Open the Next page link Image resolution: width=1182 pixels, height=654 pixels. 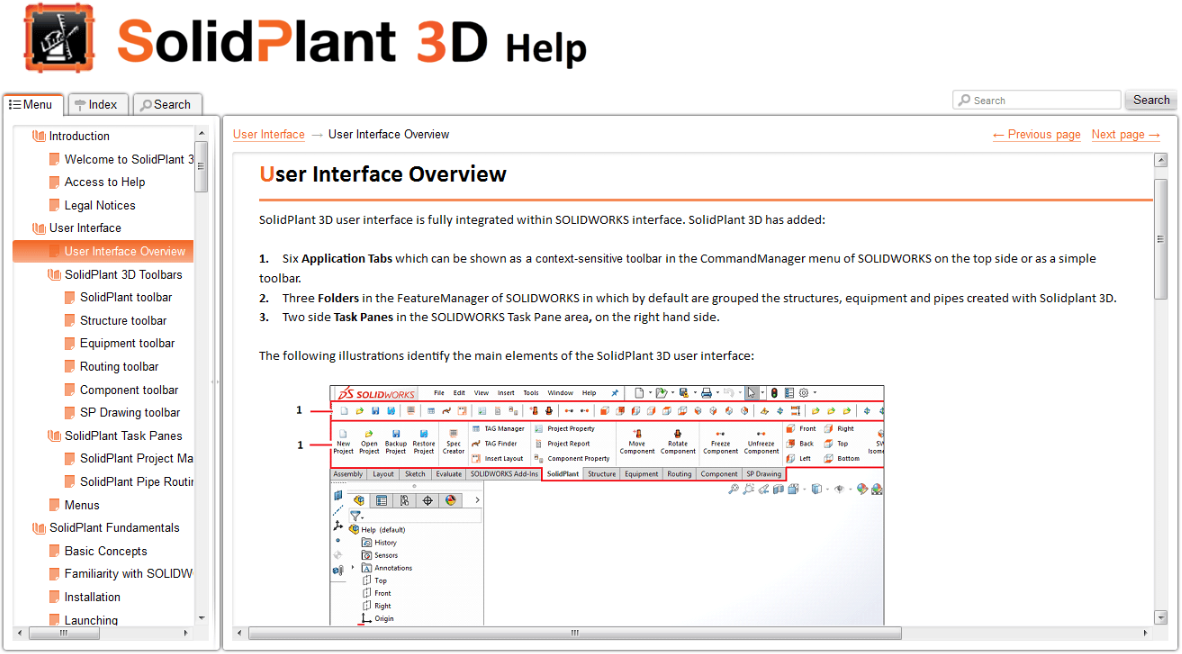click(x=1125, y=134)
